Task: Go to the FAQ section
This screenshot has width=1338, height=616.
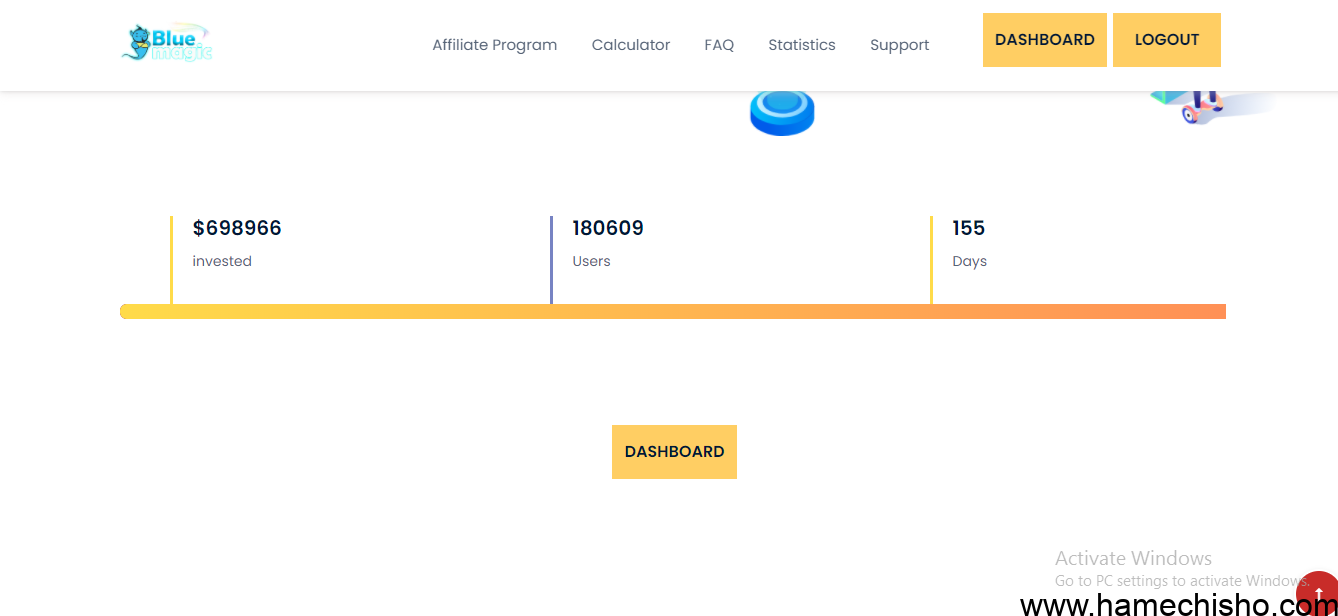Action: [x=719, y=45]
